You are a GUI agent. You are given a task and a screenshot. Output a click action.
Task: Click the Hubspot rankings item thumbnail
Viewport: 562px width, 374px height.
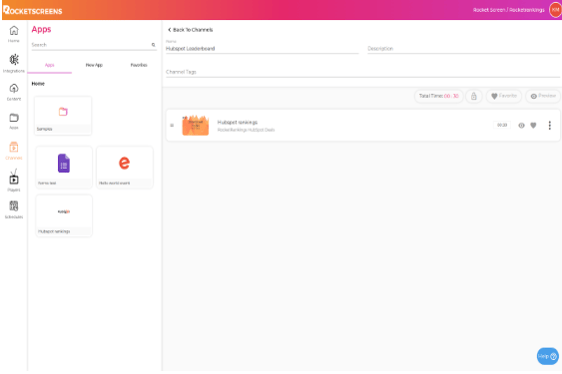pos(195,125)
